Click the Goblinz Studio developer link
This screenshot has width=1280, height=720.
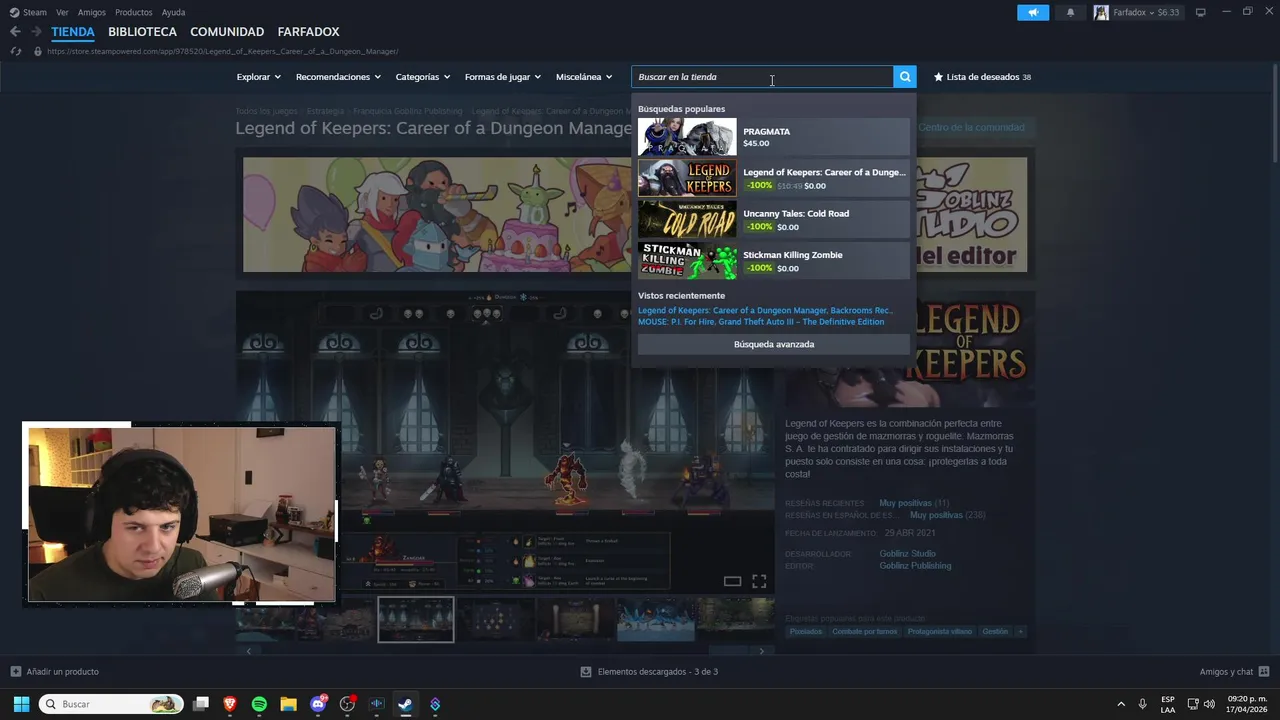907,554
